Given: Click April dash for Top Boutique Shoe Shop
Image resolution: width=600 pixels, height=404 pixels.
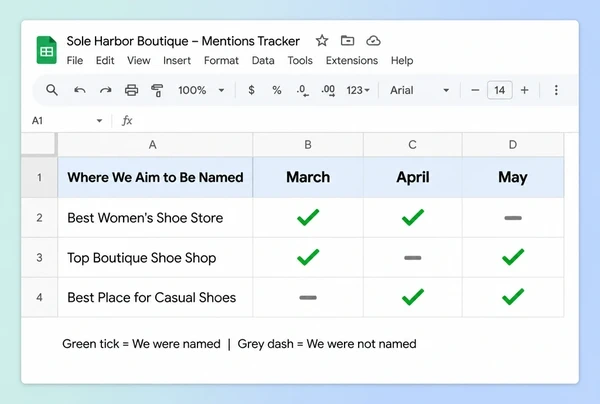Looking at the screenshot, I should tap(412, 257).
